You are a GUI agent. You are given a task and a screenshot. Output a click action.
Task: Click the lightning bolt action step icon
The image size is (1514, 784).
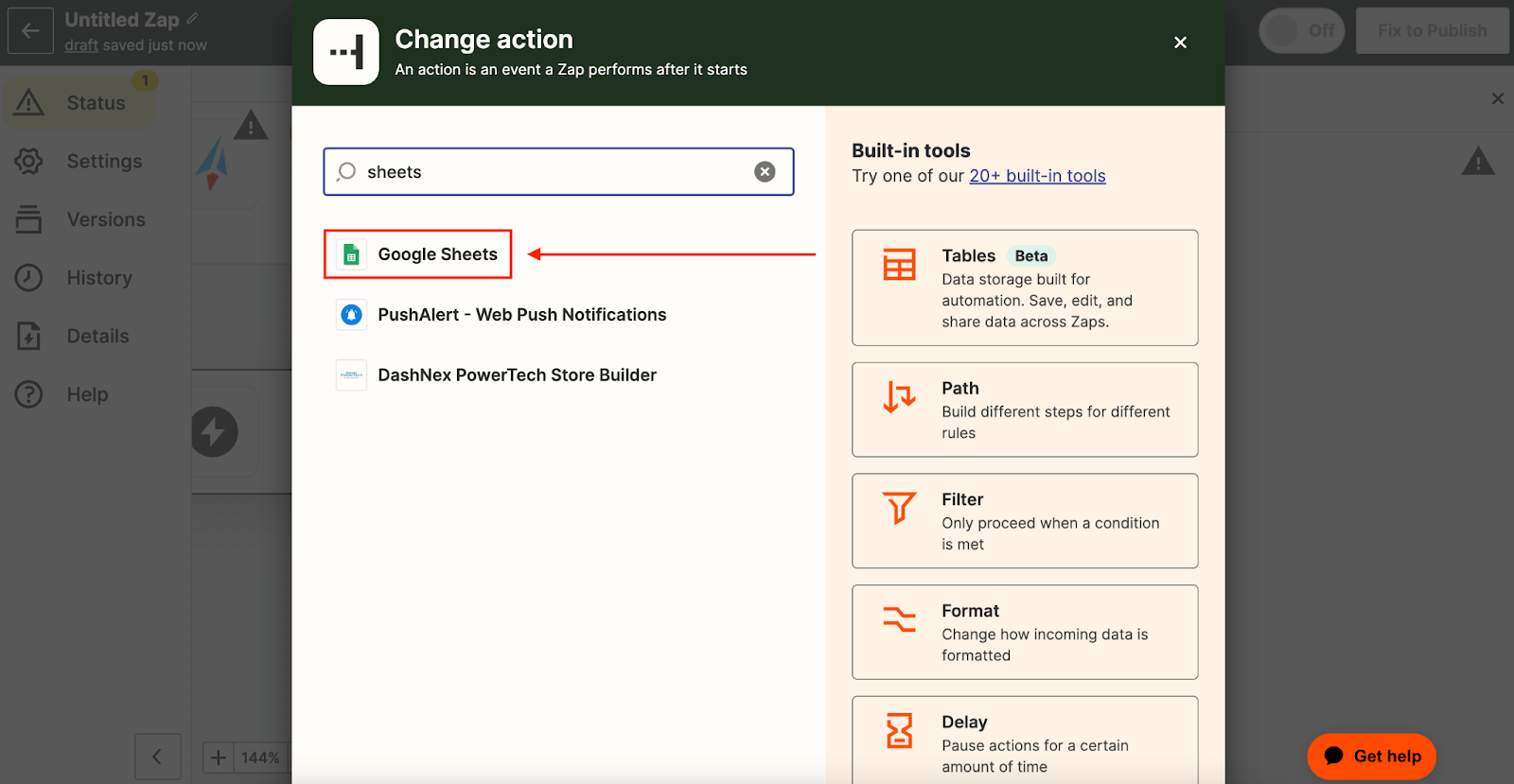click(x=215, y=432)
